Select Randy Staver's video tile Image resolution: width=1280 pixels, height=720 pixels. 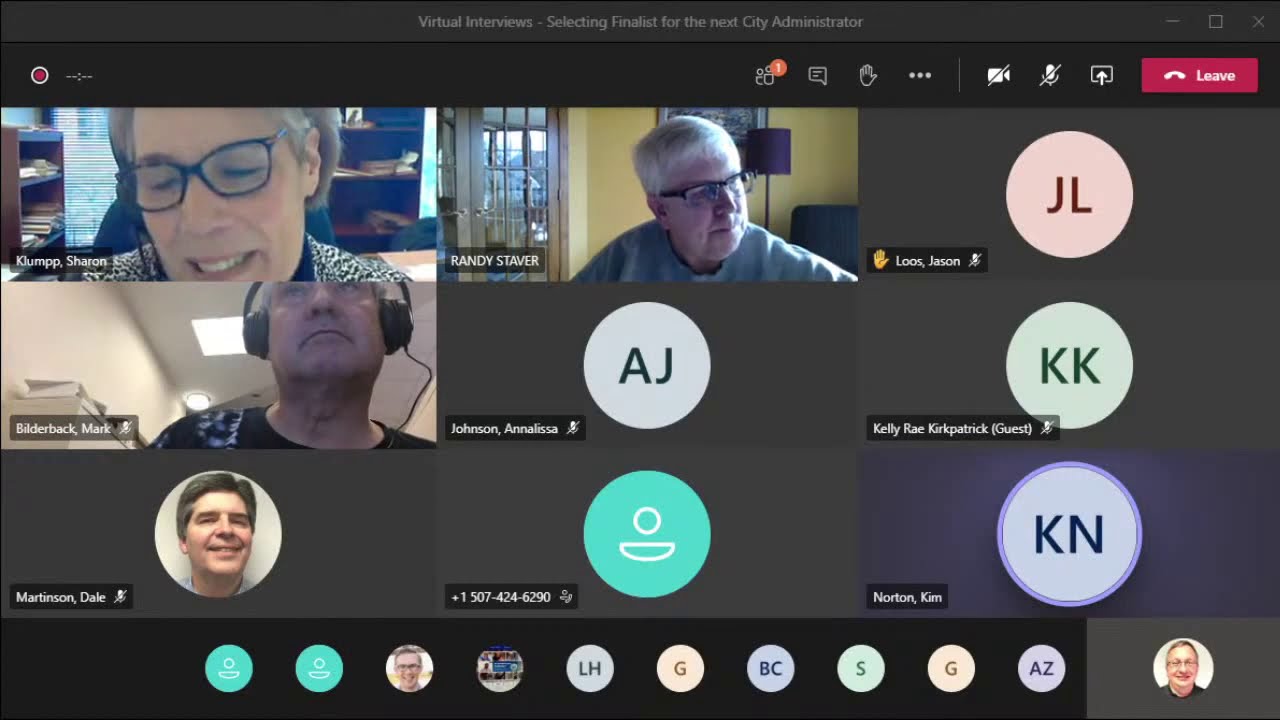click(647, 194)
